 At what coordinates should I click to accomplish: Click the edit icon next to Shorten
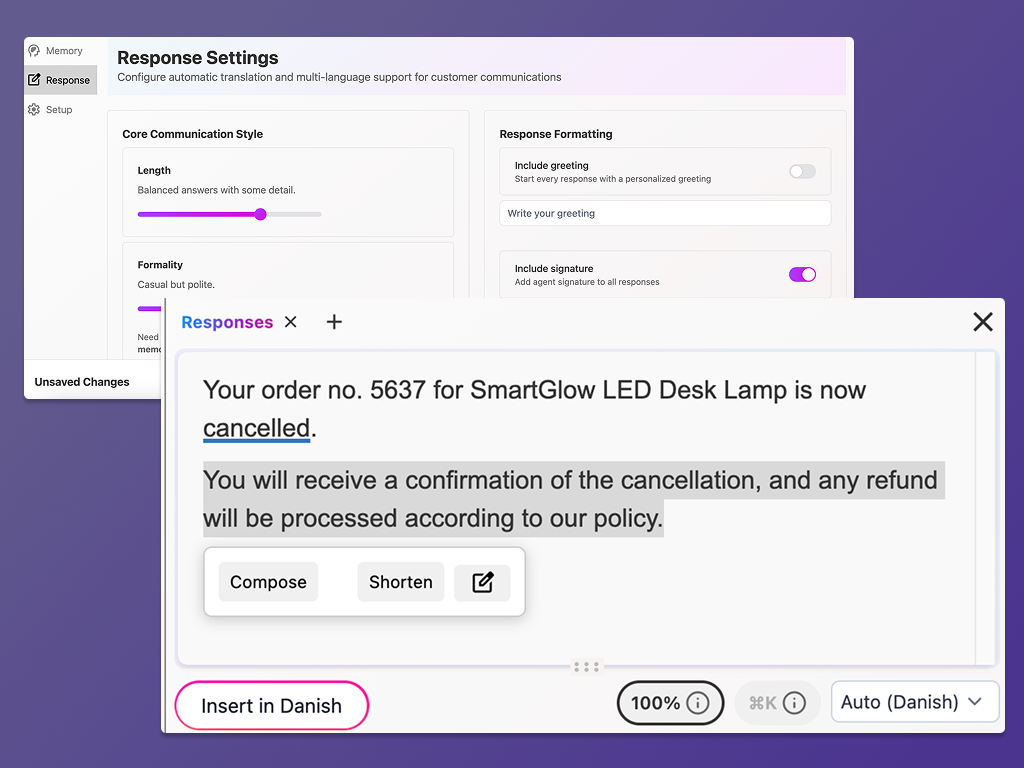[483, 582]
